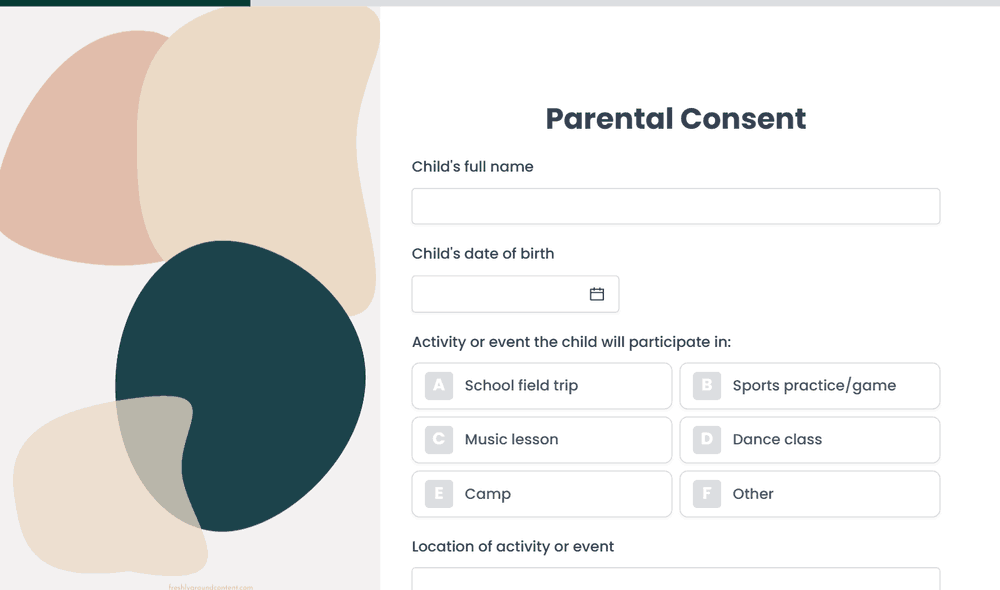
Task: Click the letter A option badge
Action: 439,386
